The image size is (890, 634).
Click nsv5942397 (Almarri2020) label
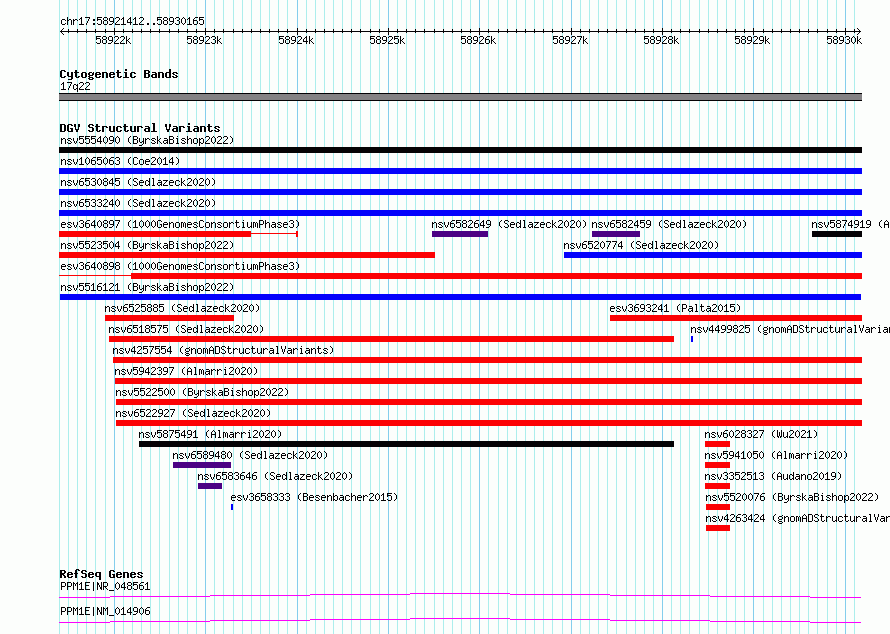pyautogui.click(x=186, y=371)
